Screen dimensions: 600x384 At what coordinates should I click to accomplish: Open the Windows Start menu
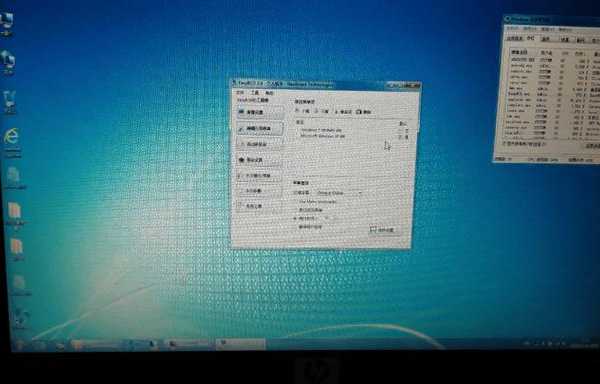20,345
